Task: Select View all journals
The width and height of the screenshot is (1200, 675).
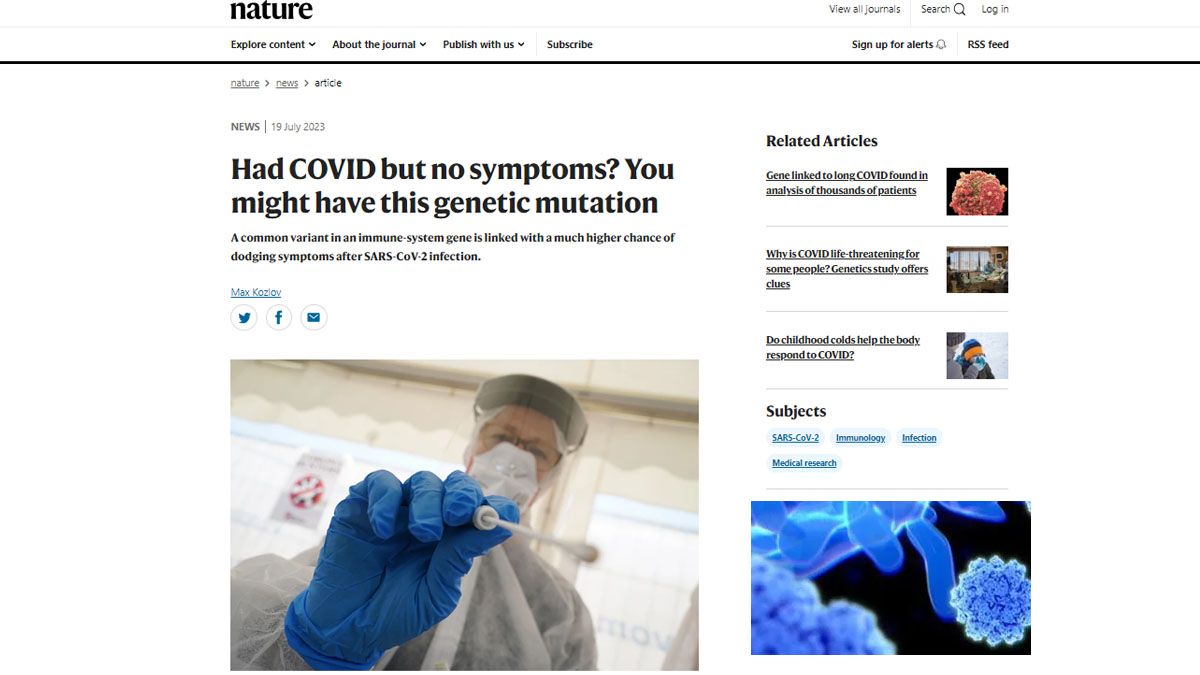Action: 864,8
